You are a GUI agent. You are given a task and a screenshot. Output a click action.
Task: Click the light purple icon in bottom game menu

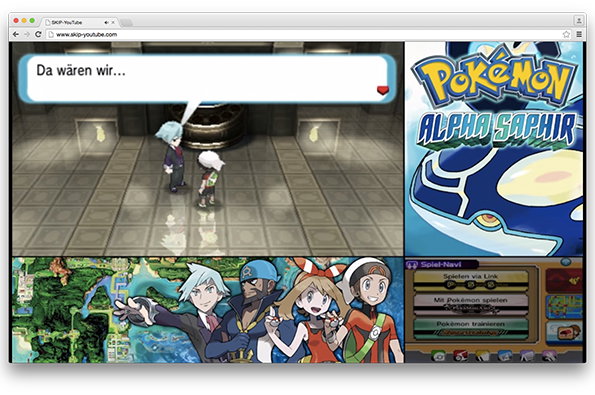tap(527, 356)
